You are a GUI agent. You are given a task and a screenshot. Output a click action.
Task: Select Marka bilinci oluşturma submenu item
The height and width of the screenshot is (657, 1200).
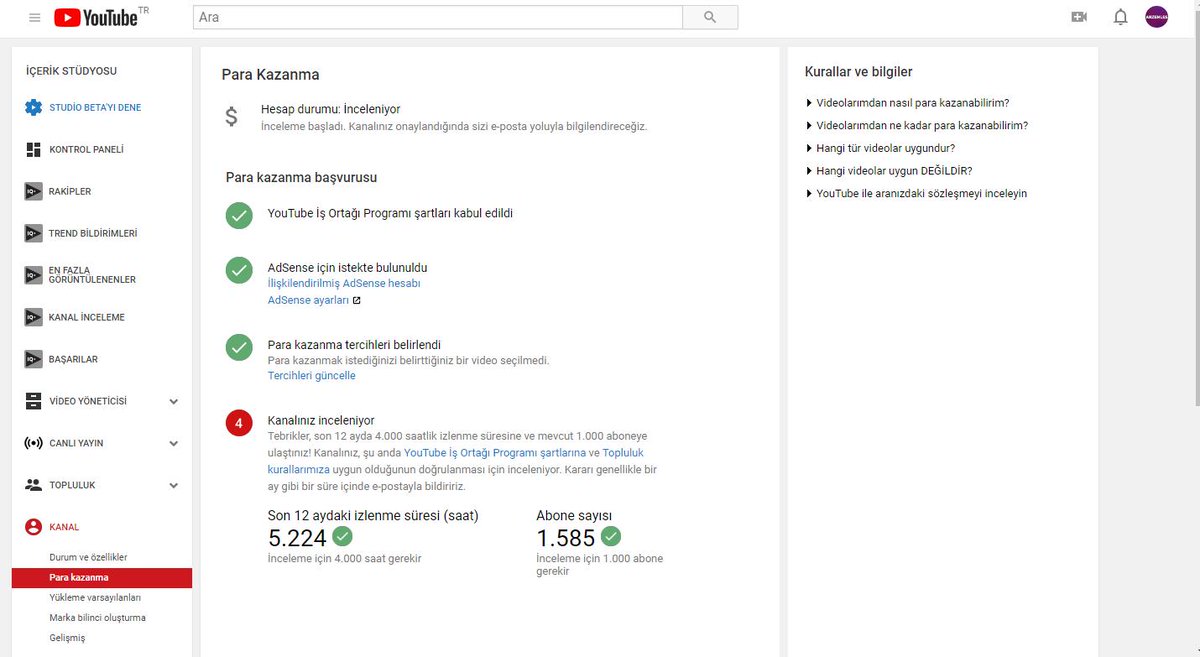97,618
